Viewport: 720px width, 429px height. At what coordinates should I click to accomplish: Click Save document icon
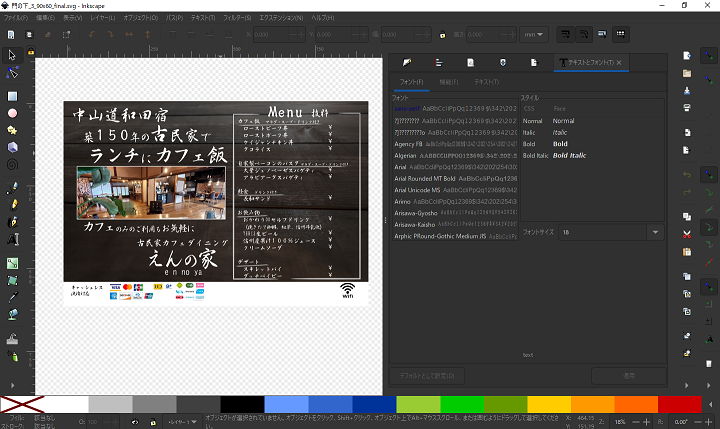point(687,90)
